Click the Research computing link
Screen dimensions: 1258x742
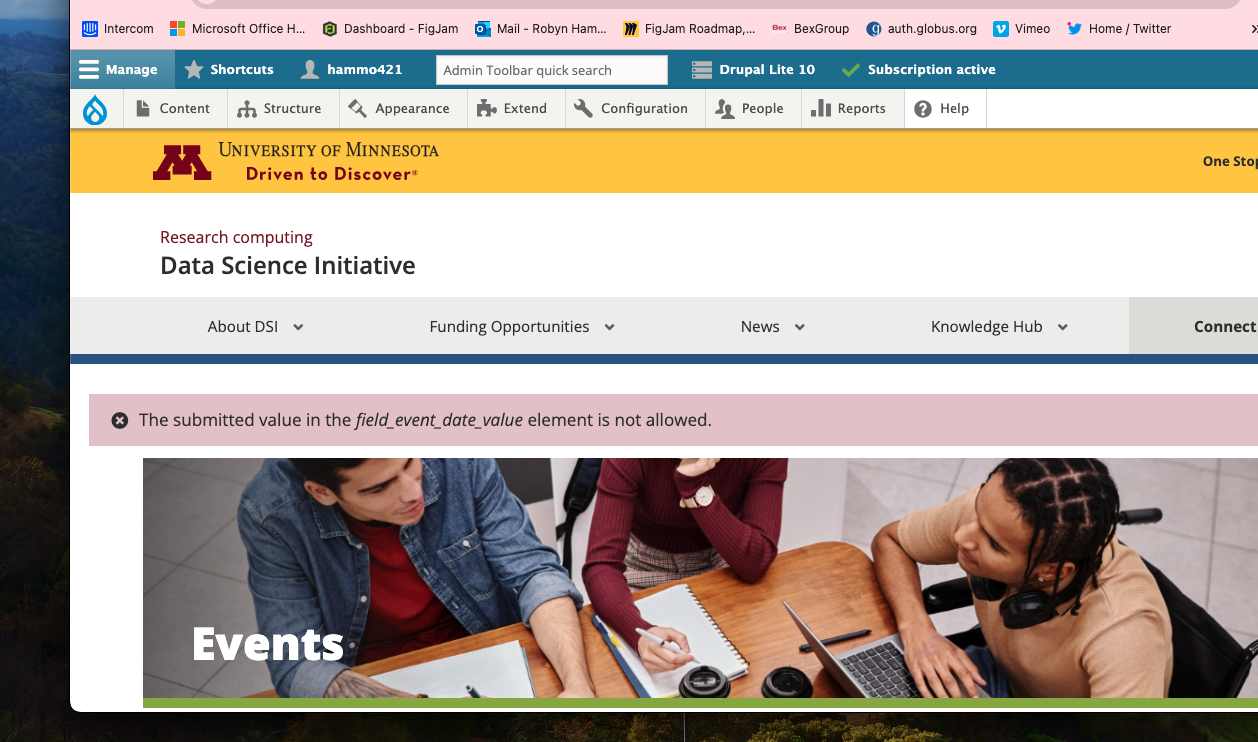pos(236,237)
